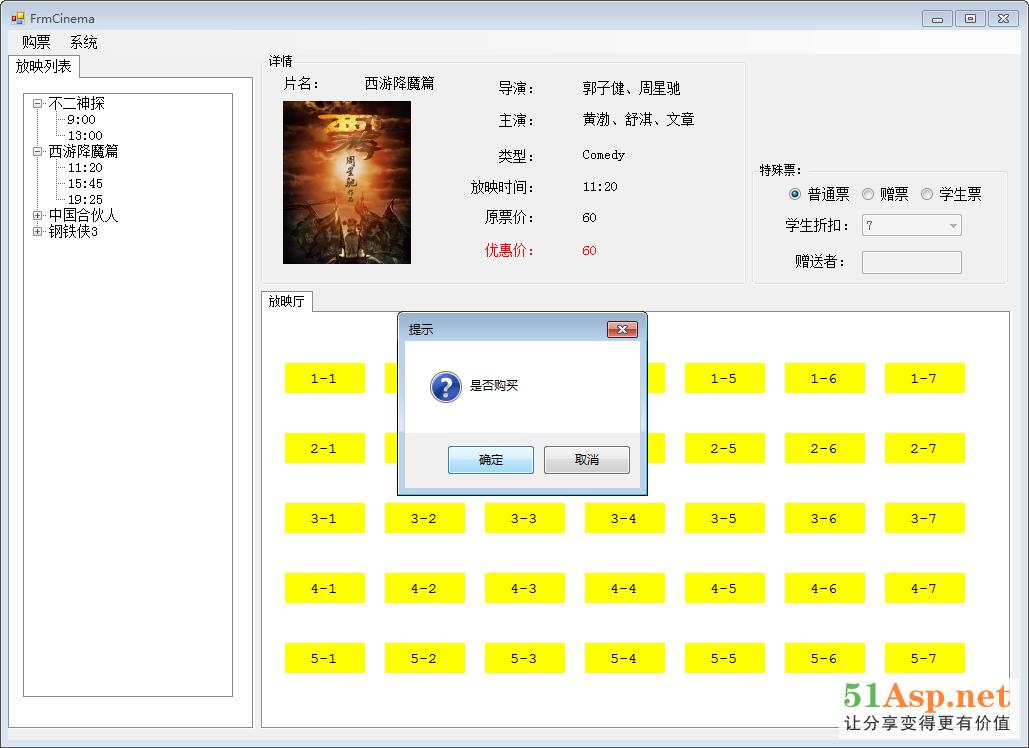Image resolution: width=1029 pixels, height=748 pixels.
Task: Click seat 5-6
Action: point(824,658)
